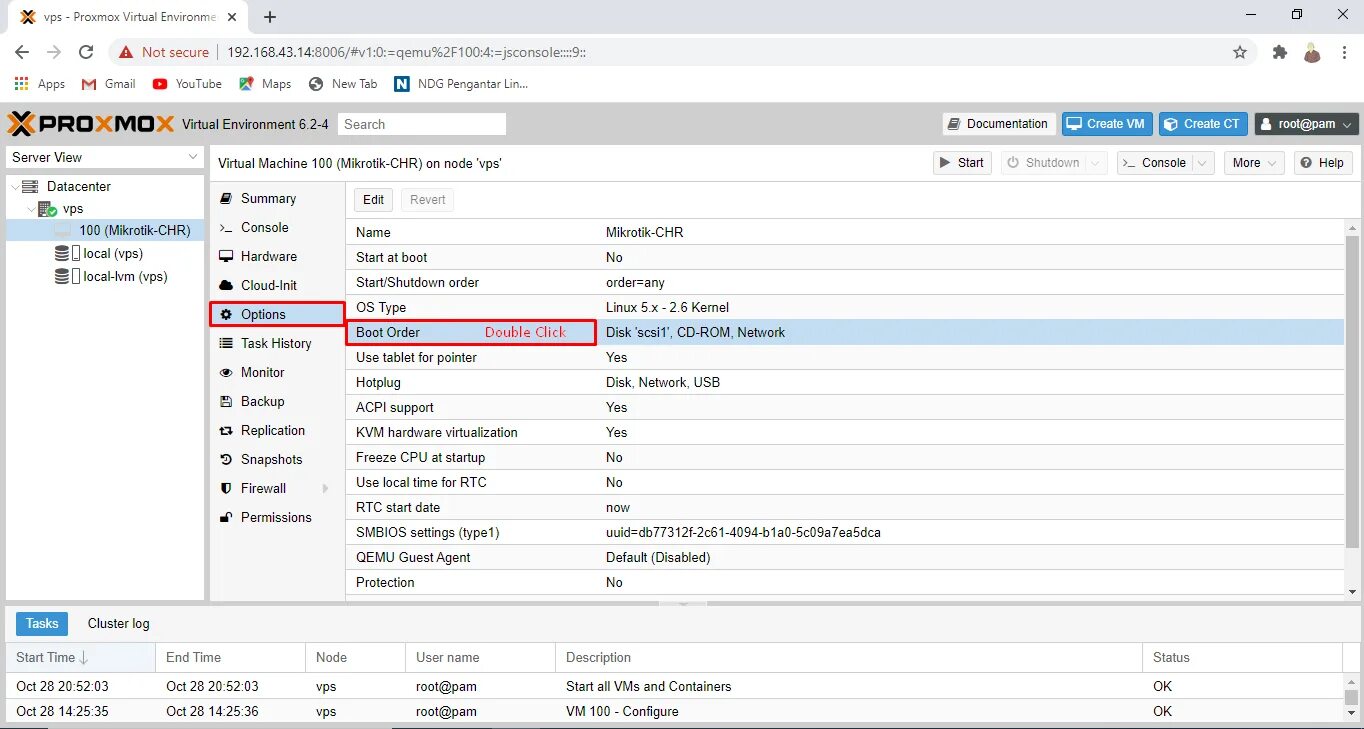Select the SMBIOS settings row

(x=845, y=532)
